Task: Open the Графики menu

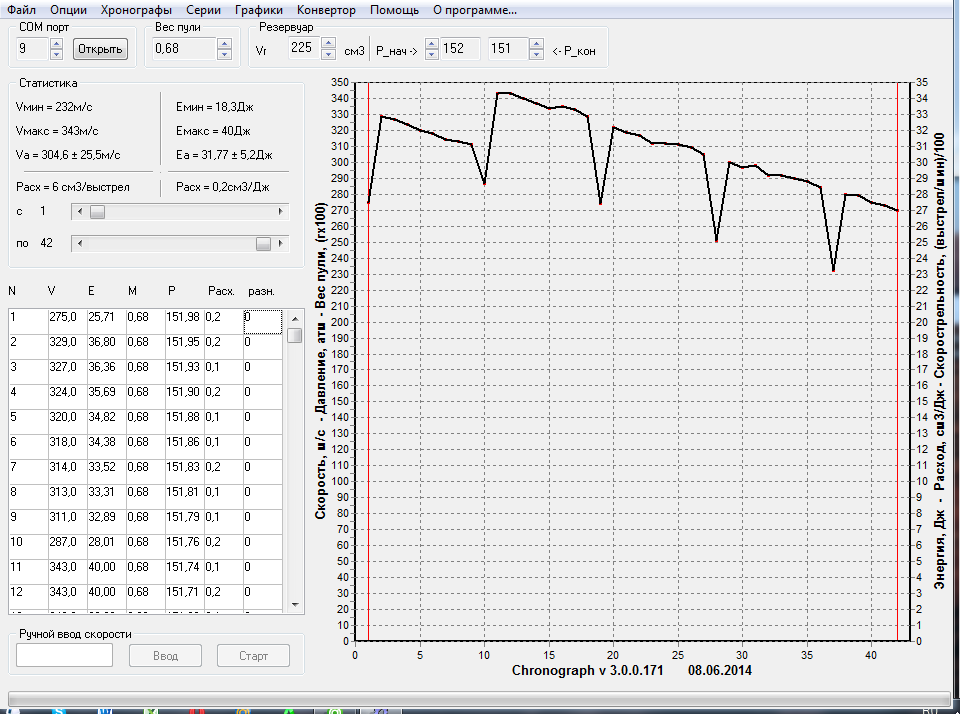Action: tap(259, 10)
